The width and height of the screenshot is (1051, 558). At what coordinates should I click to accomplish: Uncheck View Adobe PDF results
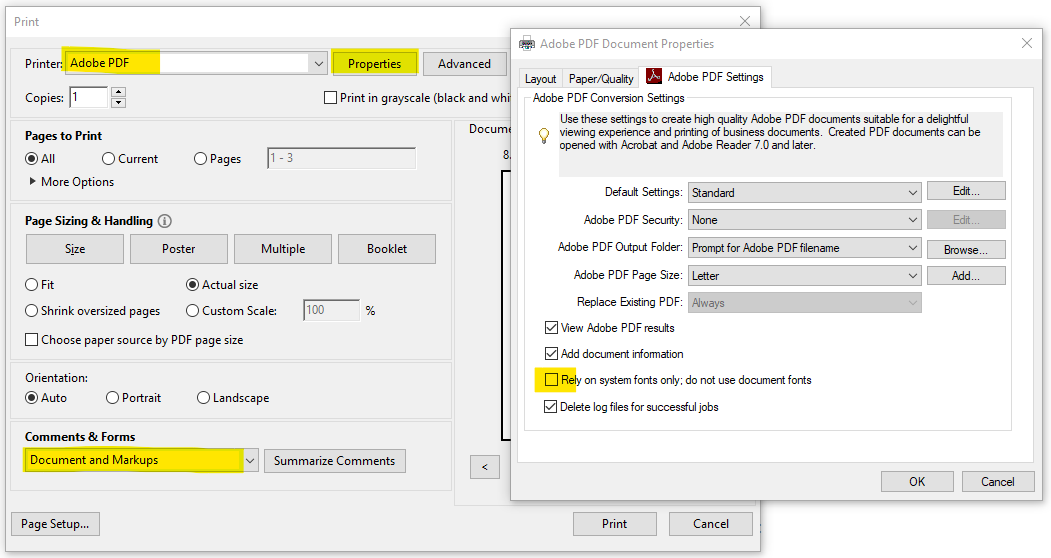551,327
